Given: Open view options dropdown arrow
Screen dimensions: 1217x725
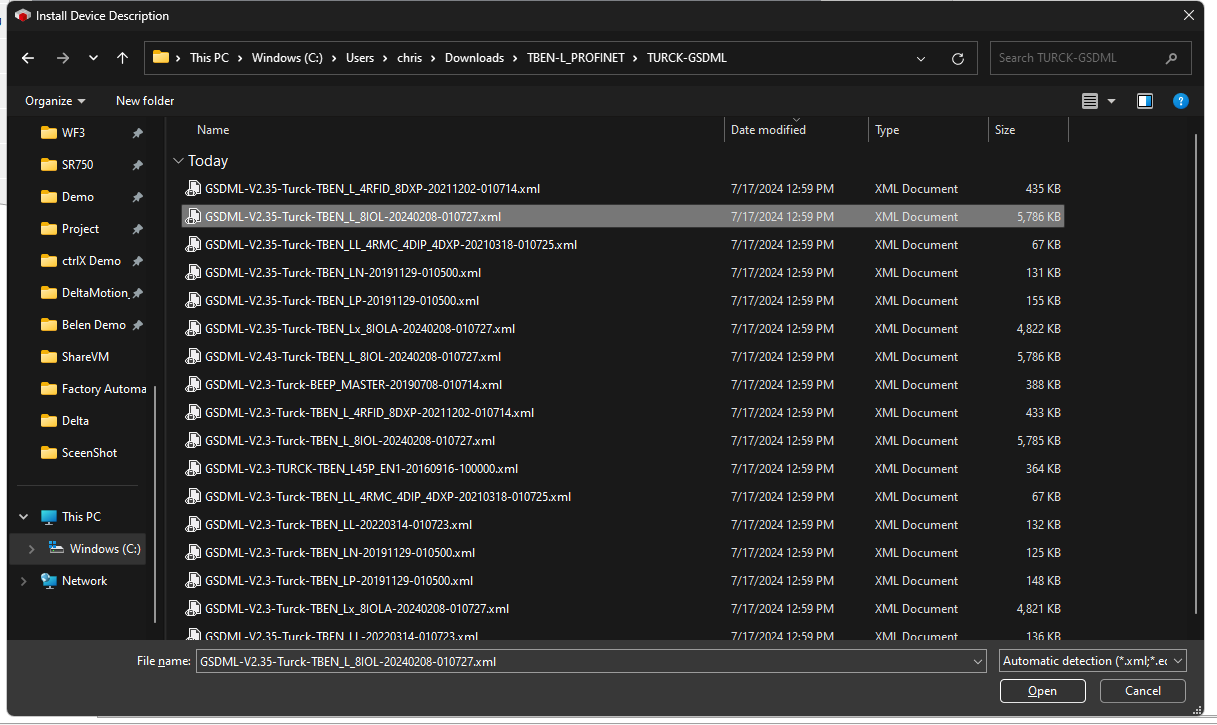Looking at the screenshot, I should 1111,101.
